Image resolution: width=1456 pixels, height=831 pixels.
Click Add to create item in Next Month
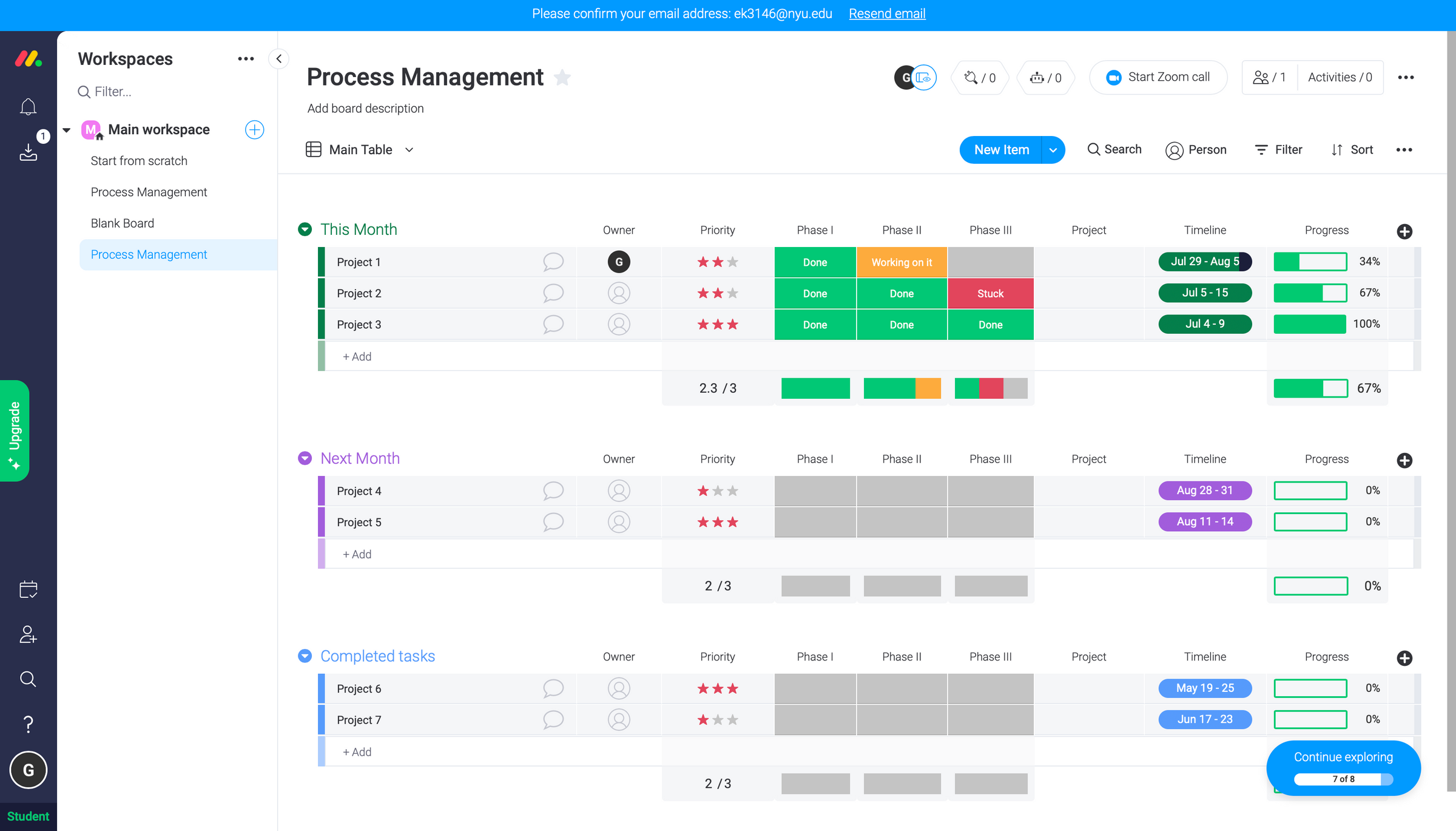[356, 554]
